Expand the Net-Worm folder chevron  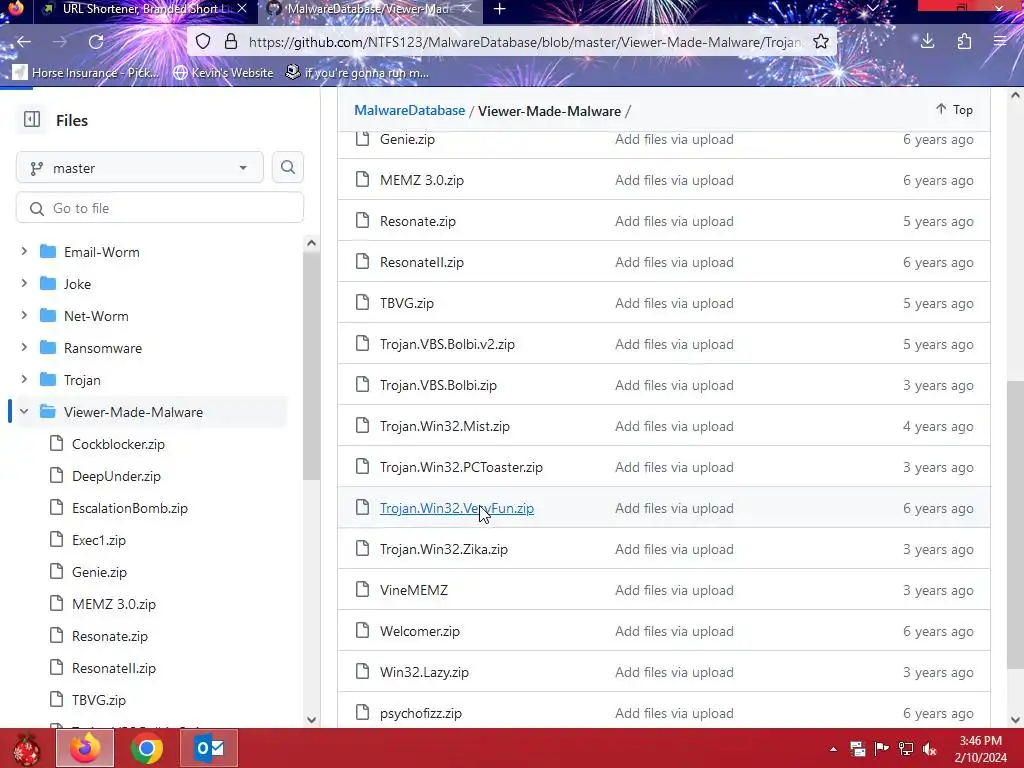point(24,315)
